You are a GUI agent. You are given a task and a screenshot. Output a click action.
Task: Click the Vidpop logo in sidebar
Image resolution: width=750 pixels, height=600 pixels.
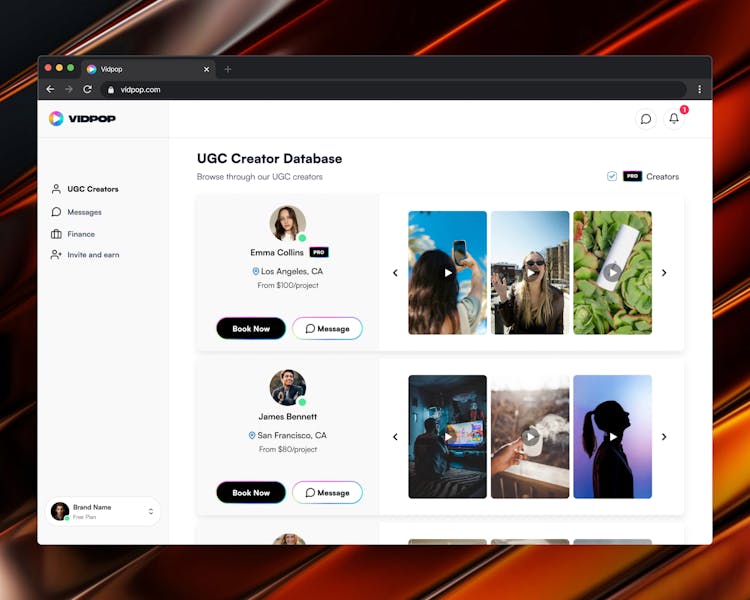tap(82, 118)
